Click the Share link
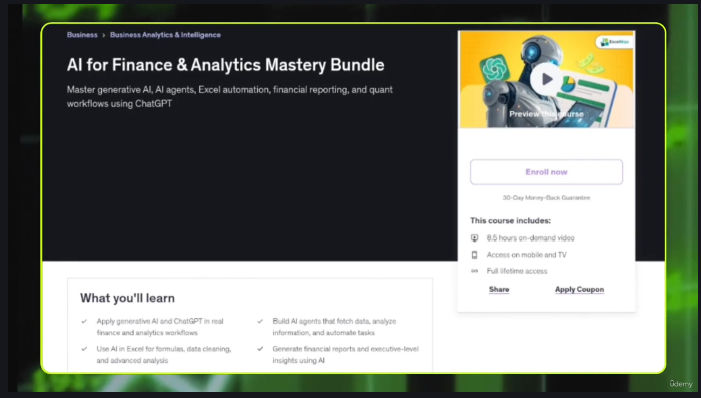The image size is (701, 398). 499,289
